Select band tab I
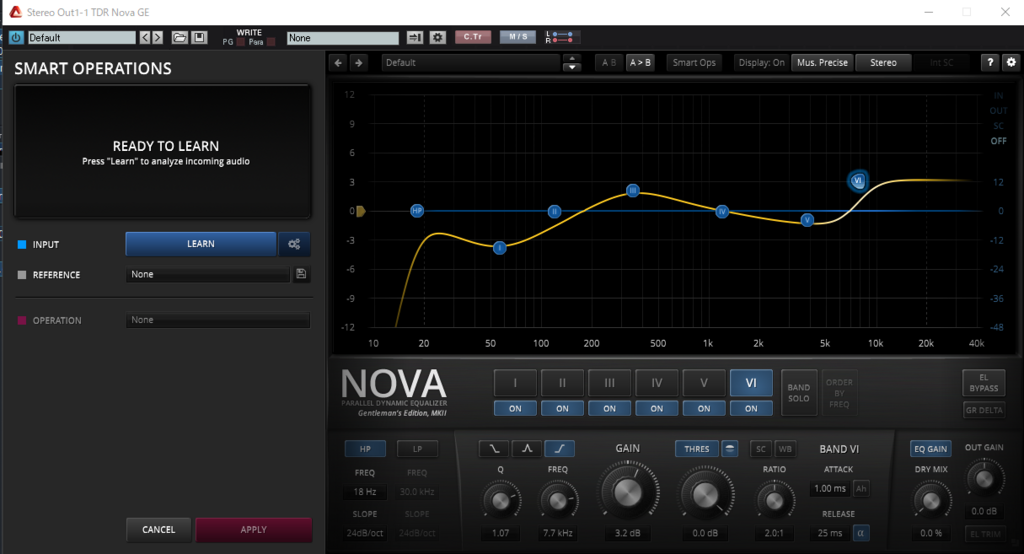This screenshot has width=1024, height=554. tap(515, 383)
